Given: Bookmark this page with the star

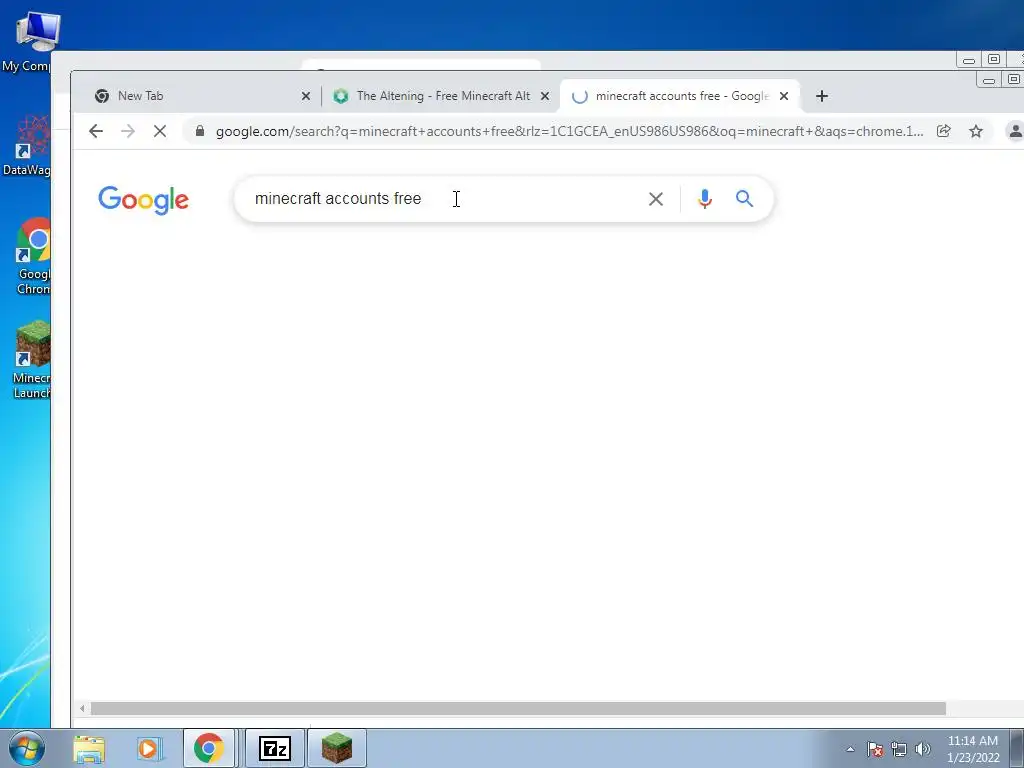Looking at the screenshot, I should (976, 131).
